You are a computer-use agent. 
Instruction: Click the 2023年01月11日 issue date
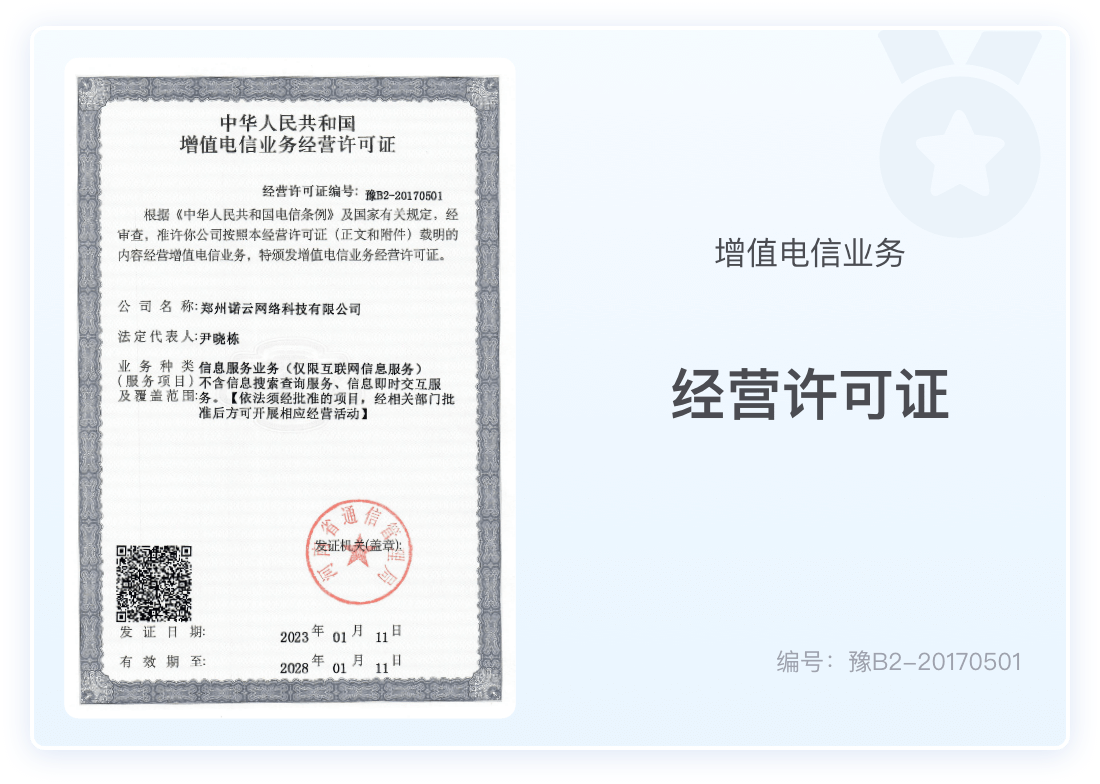point(340,634)
